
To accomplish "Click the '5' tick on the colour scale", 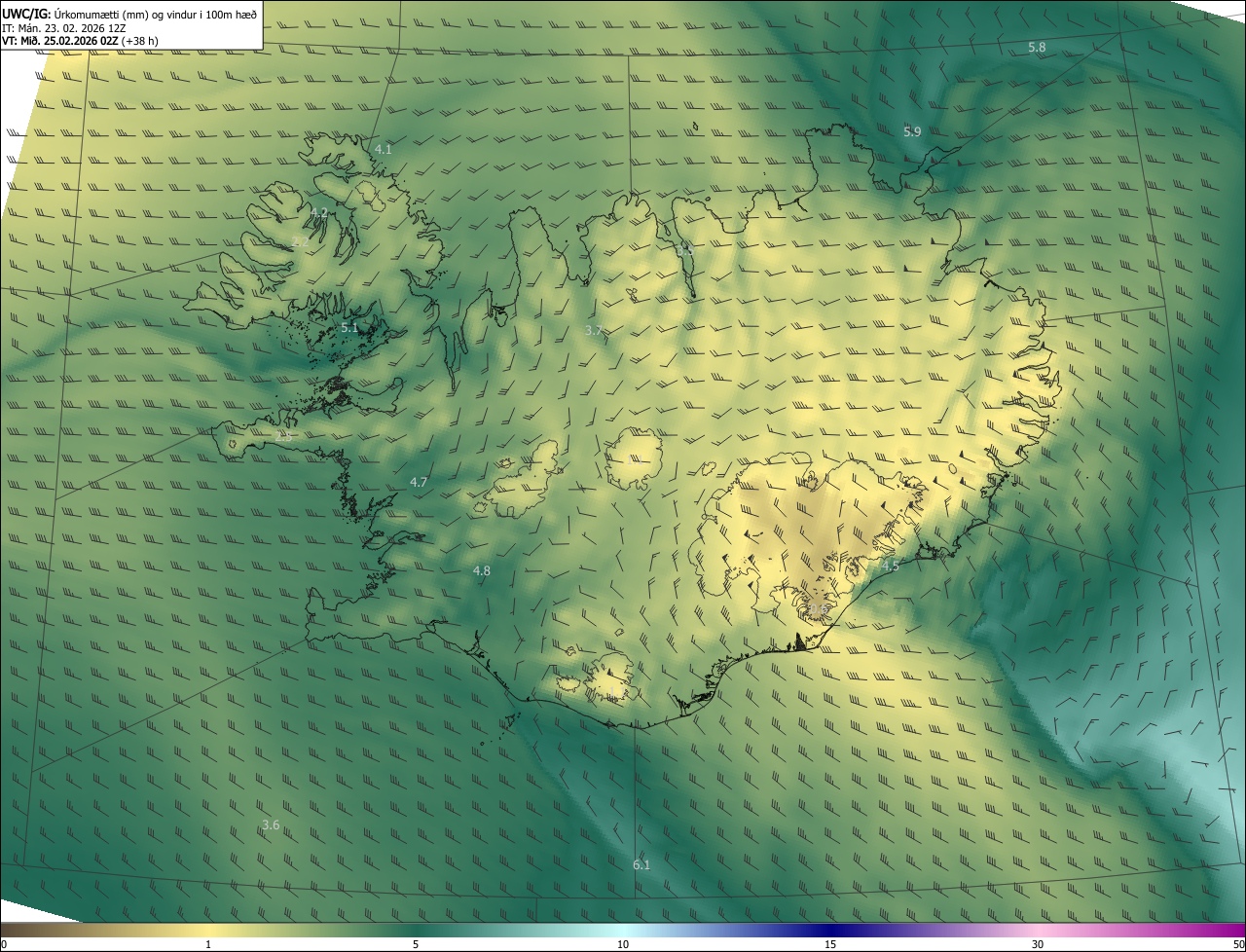I will point(416,944).
